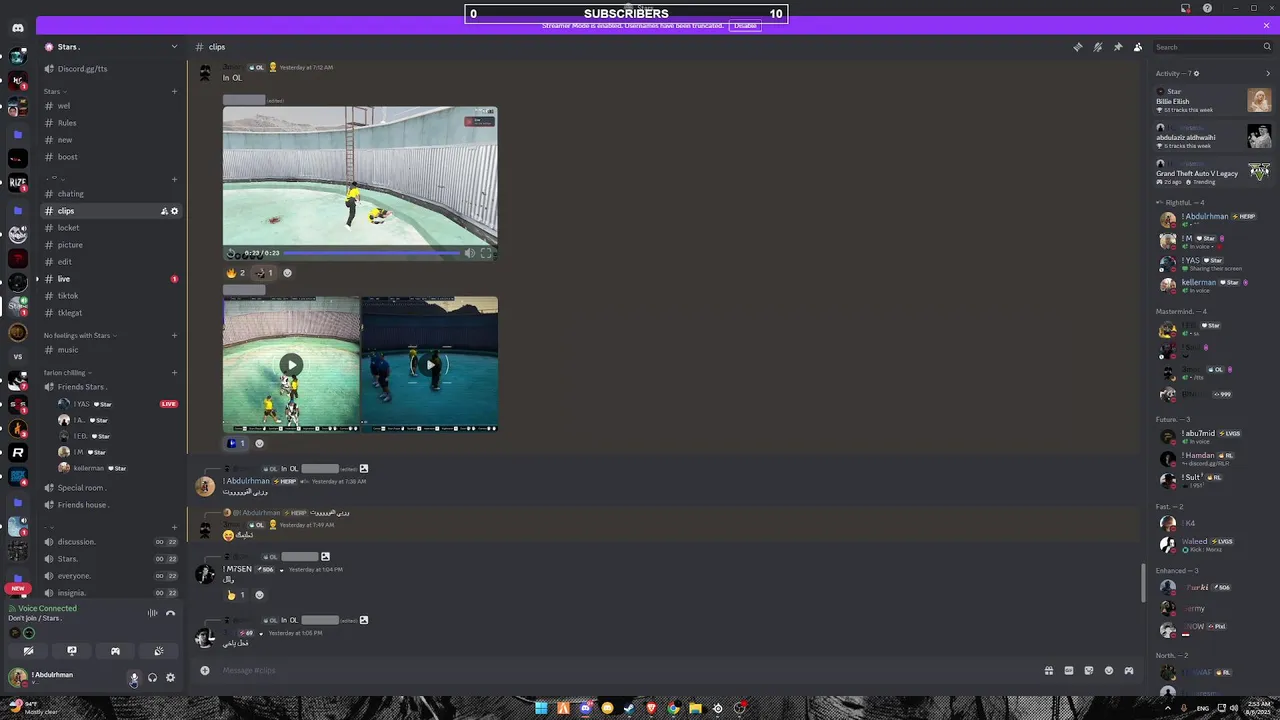Toggle headphones deafen
Viewport: 1280px width, 720px height.
pos(152,678)
